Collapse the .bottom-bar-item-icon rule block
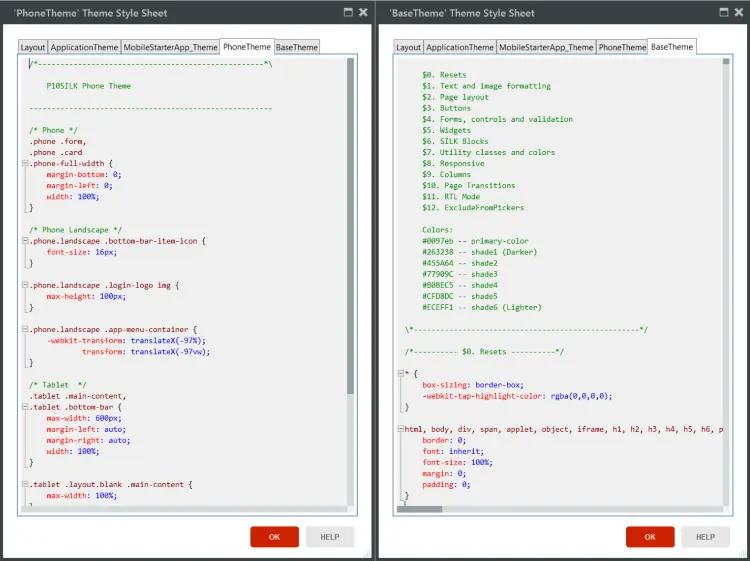The image size is (750, 561). 25,241
